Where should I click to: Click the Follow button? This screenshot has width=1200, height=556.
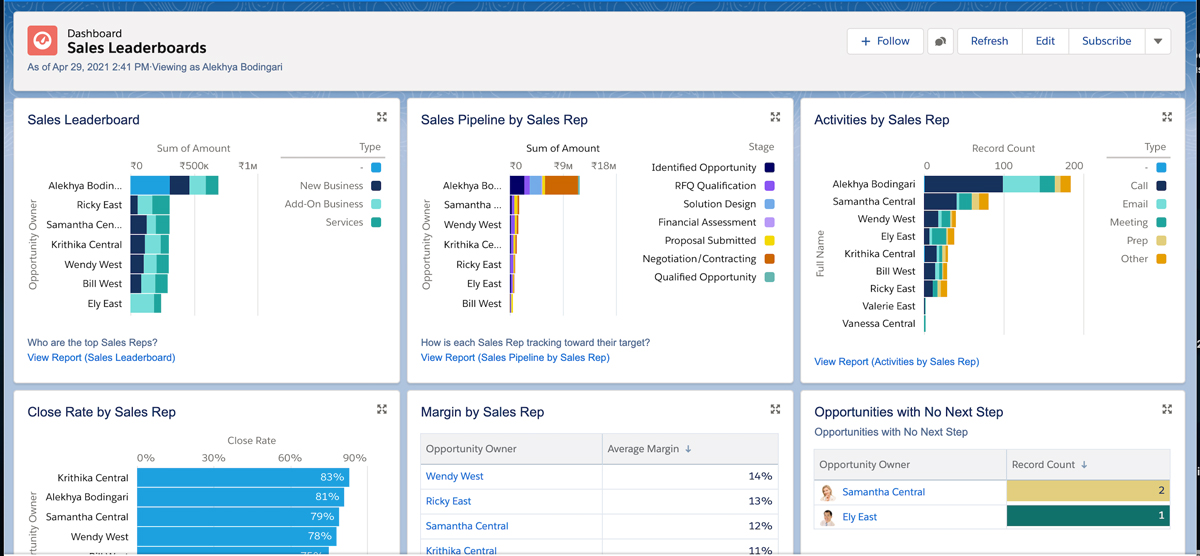(x=885, y=41)
